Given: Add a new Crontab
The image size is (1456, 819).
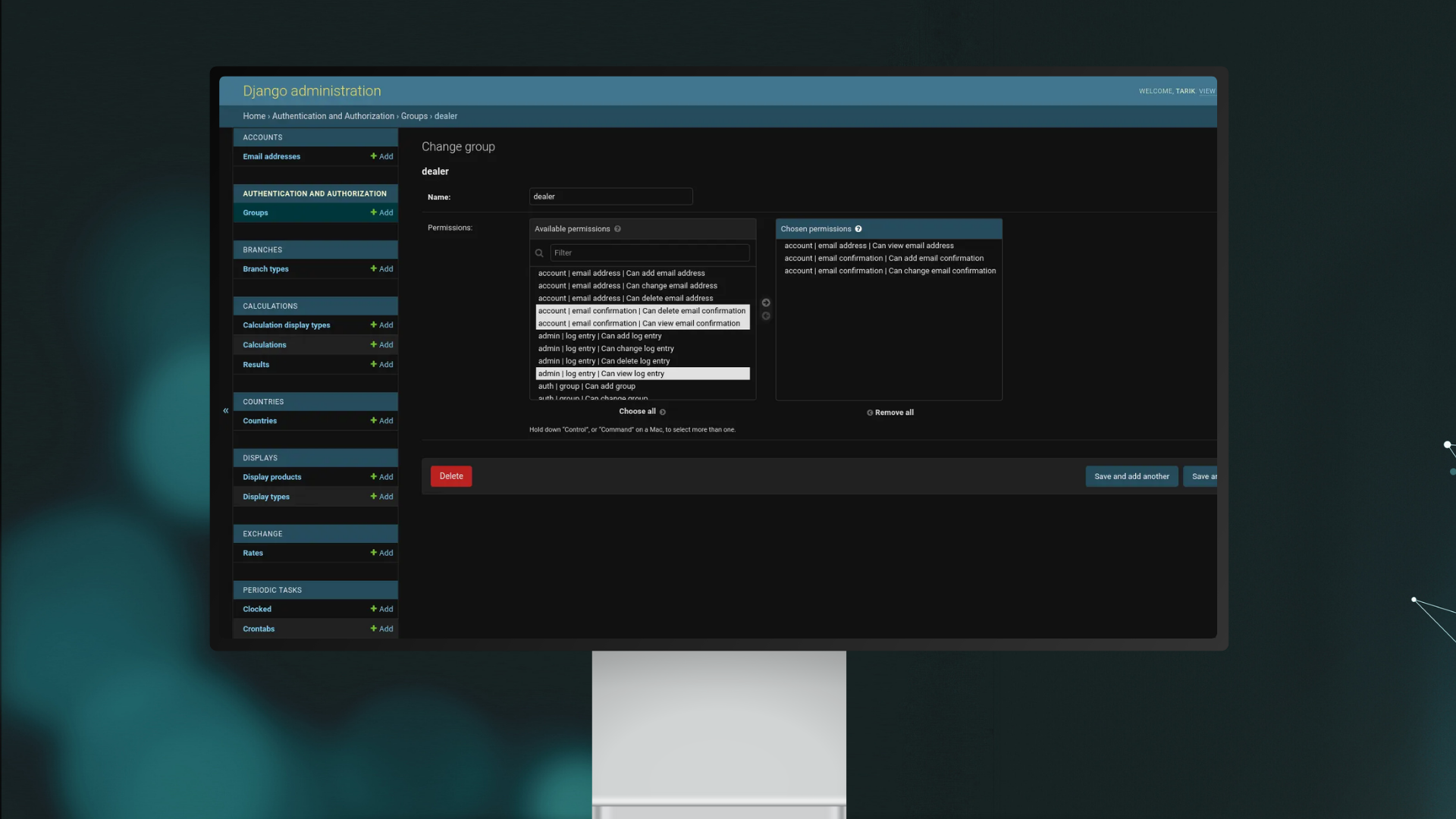Looking at the screenshot, I should [381, 628].
